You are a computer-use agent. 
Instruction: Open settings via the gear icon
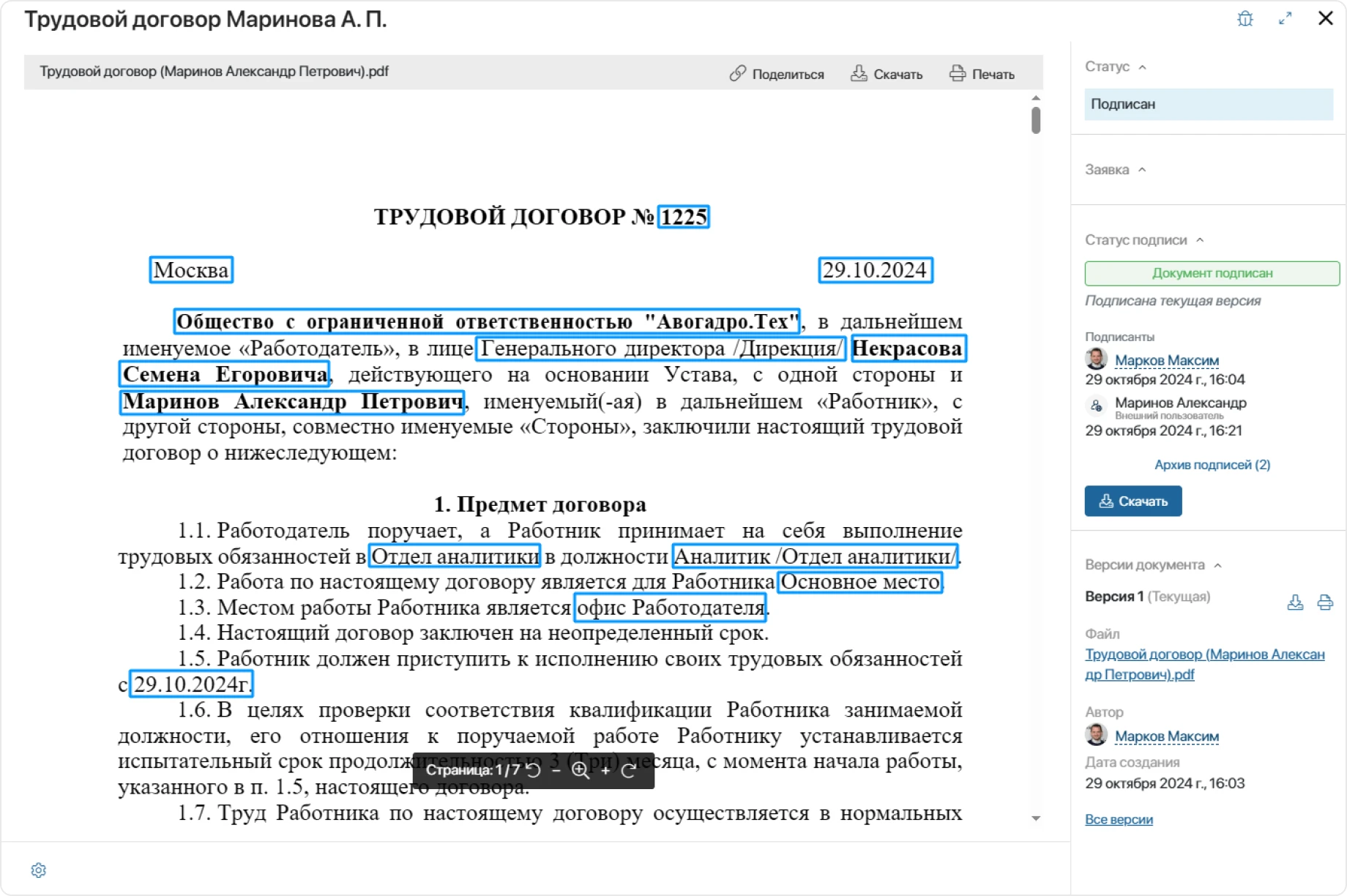[x=39, y=870]
